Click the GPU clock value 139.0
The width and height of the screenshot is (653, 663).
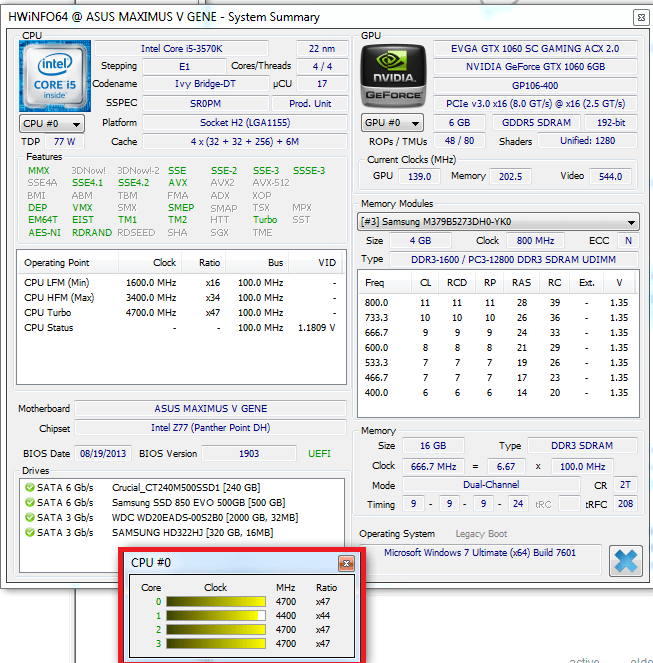click(x=419, y=176)
